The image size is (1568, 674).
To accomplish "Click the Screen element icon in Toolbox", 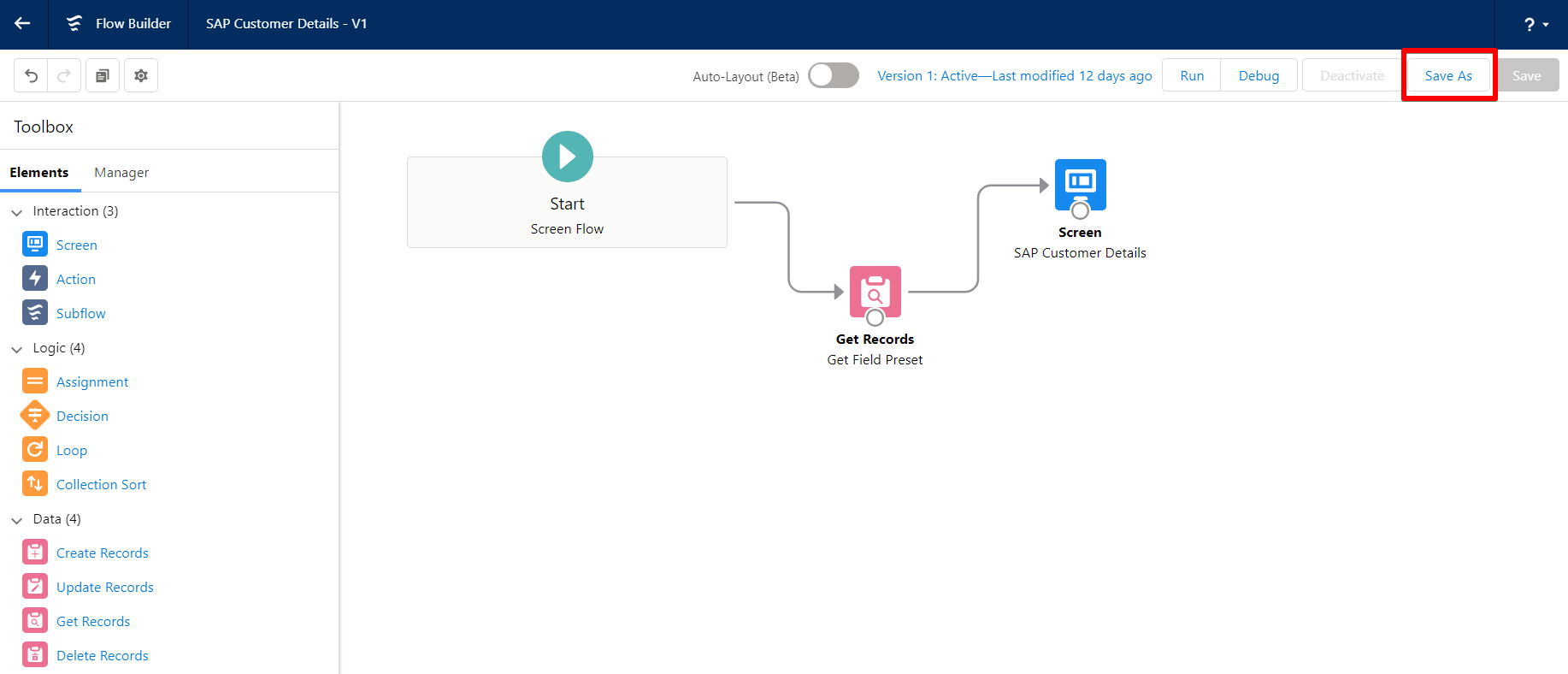I will coord(35,244).
